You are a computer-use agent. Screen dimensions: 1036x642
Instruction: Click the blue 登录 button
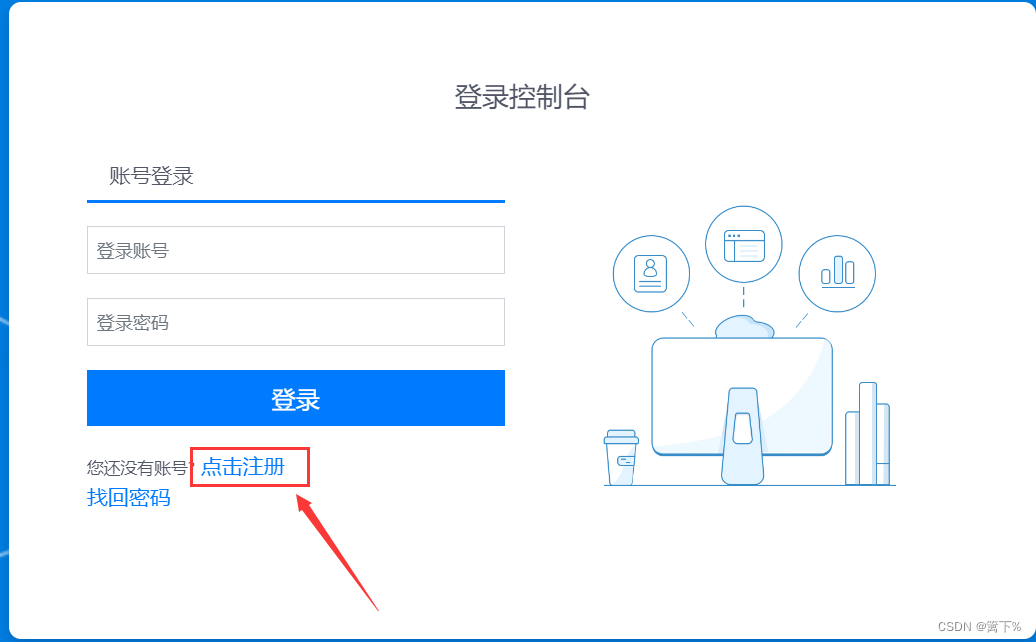(x=296, y=398)
